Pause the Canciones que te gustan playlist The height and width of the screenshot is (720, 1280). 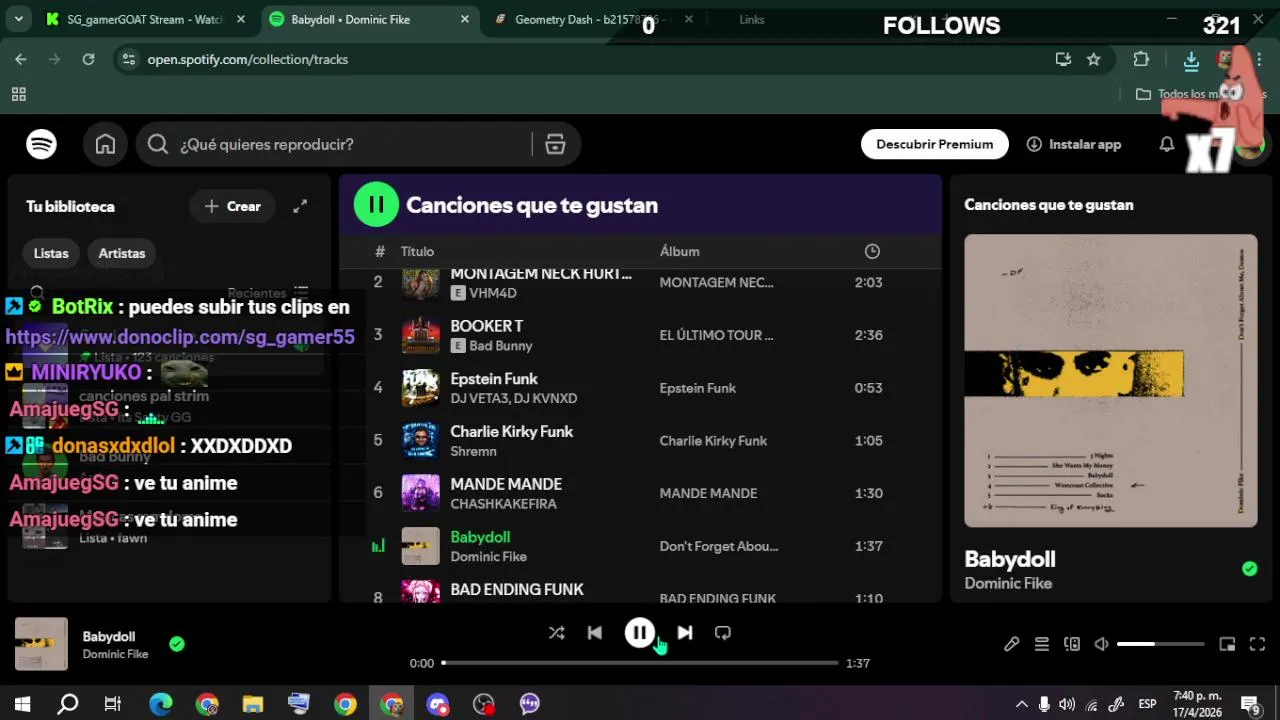(376, 205)
